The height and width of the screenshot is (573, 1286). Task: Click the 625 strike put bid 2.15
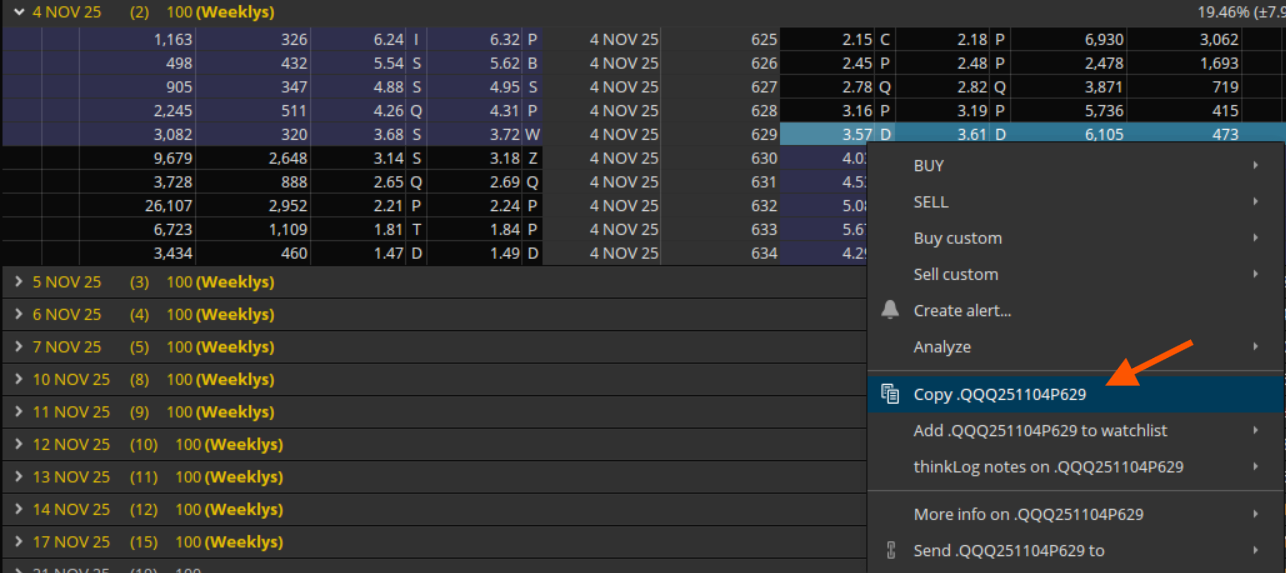point(857,40)
